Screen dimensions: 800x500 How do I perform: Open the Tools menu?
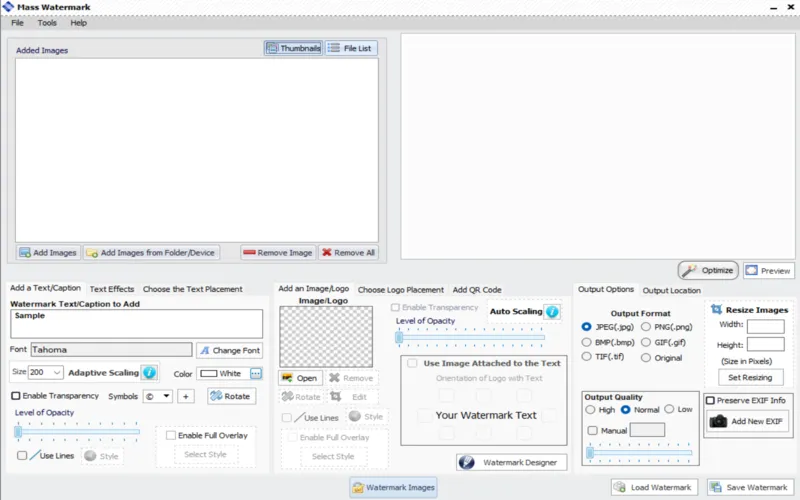pyautogui.click(x=47, y=23)
